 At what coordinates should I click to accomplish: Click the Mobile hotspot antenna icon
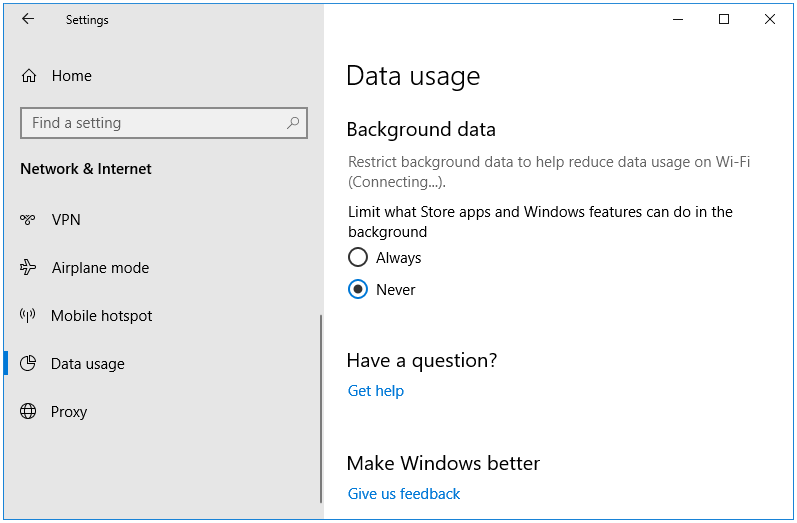pyautogui.click(x=27, y=315)
